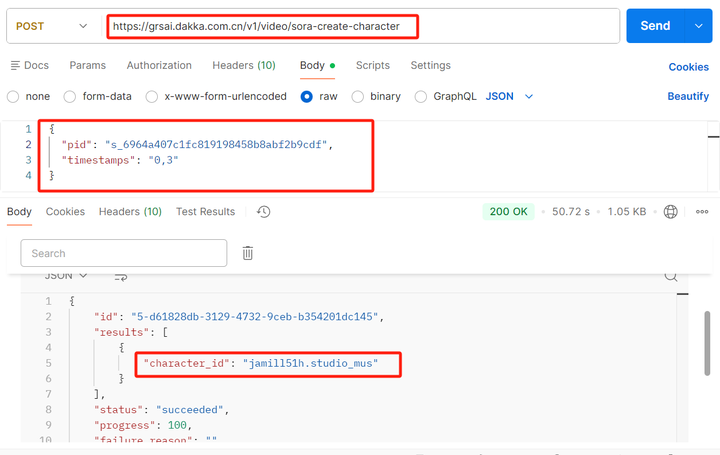The width and height of the screenshot is (720, 455).
Task: Open the response Headers (10) tab
Action: click(130, 212)
